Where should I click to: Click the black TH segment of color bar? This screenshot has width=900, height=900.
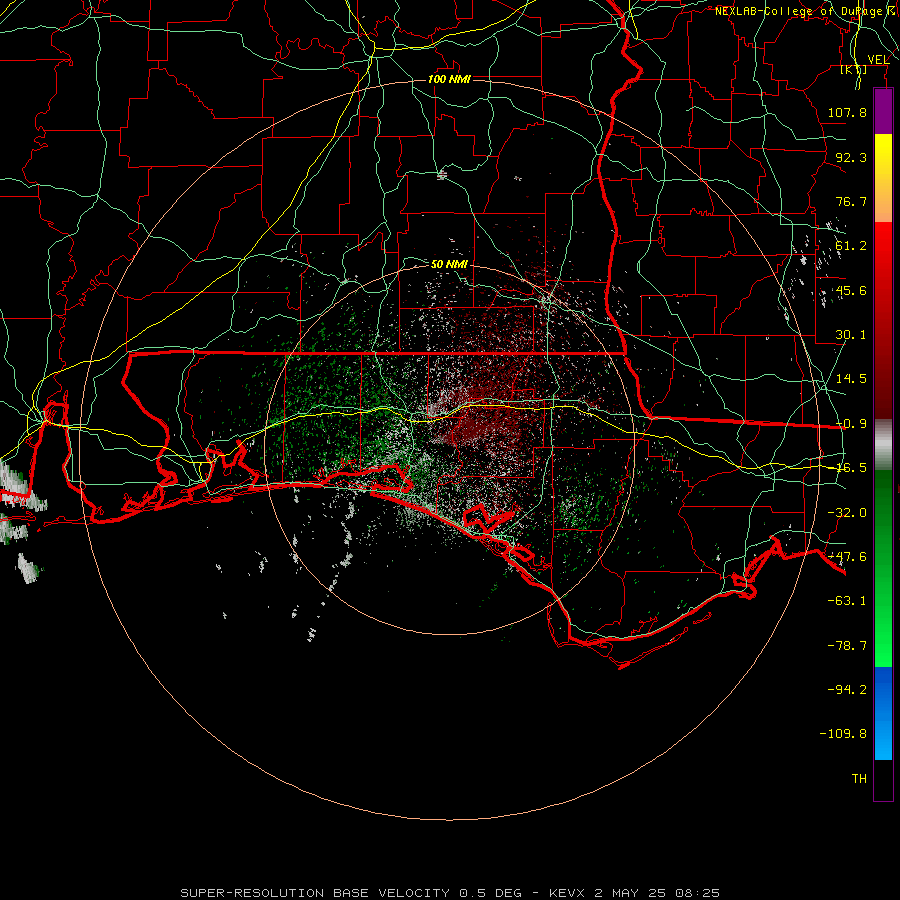pos(883,779)
